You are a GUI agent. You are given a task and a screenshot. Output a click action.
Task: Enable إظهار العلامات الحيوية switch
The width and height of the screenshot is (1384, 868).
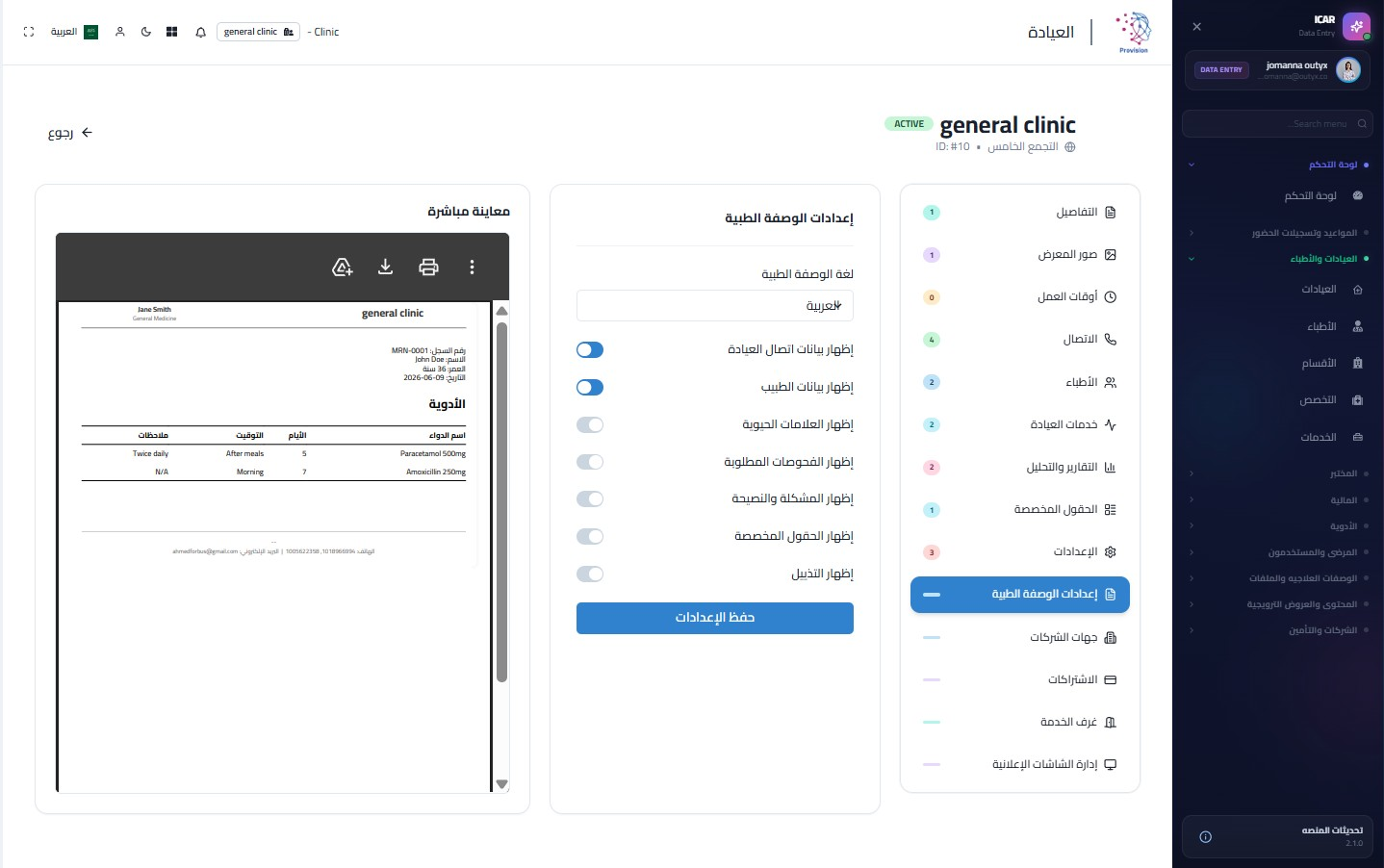tap(590, 424)
